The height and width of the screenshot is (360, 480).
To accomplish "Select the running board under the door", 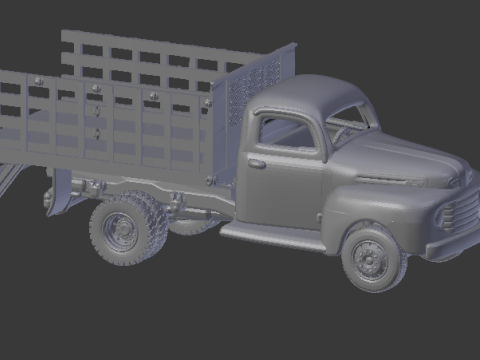I will (273, 235).
